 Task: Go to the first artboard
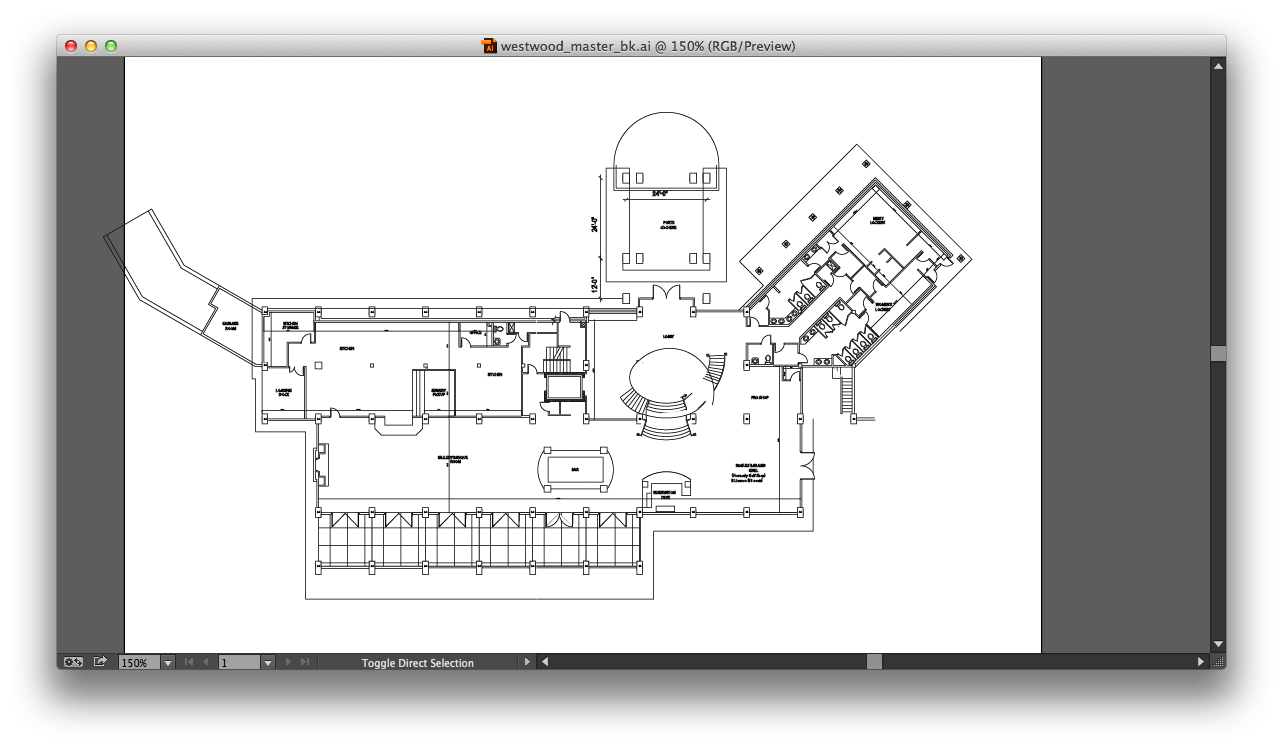188,662
